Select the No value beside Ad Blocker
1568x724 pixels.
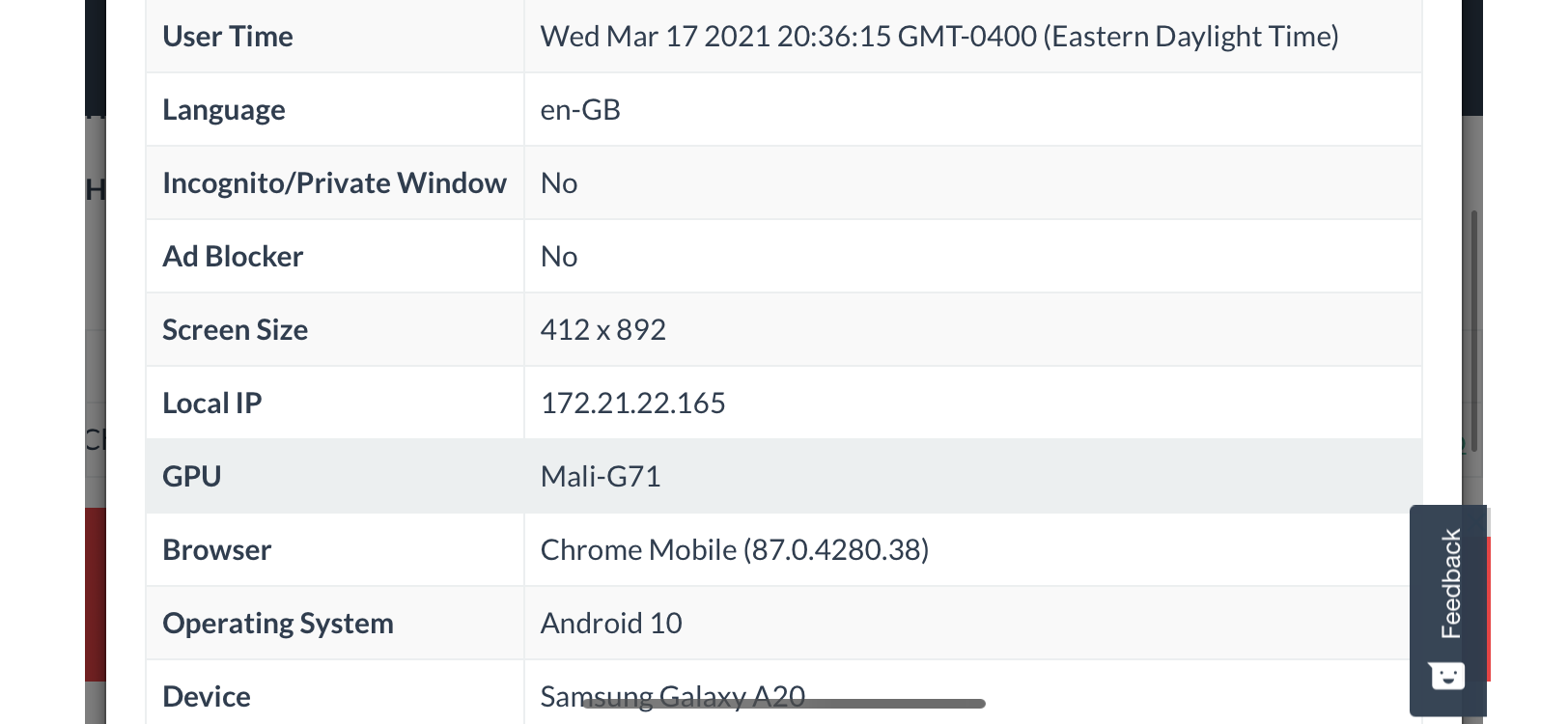(559, 257)
